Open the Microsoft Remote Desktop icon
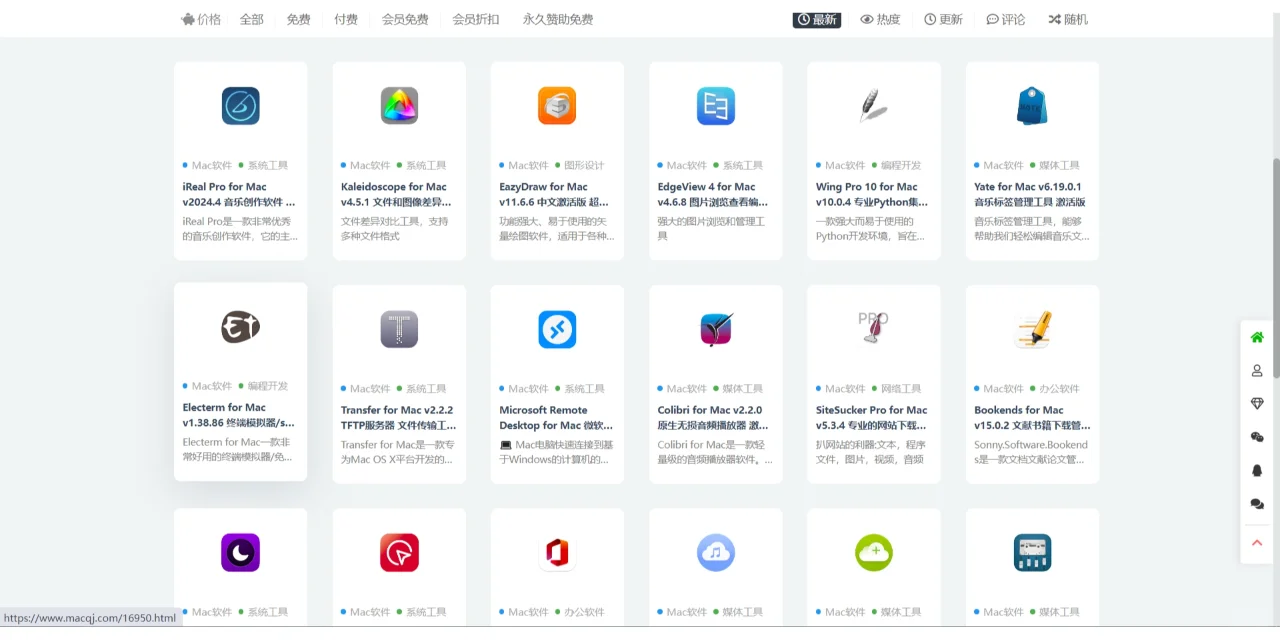 557,329
